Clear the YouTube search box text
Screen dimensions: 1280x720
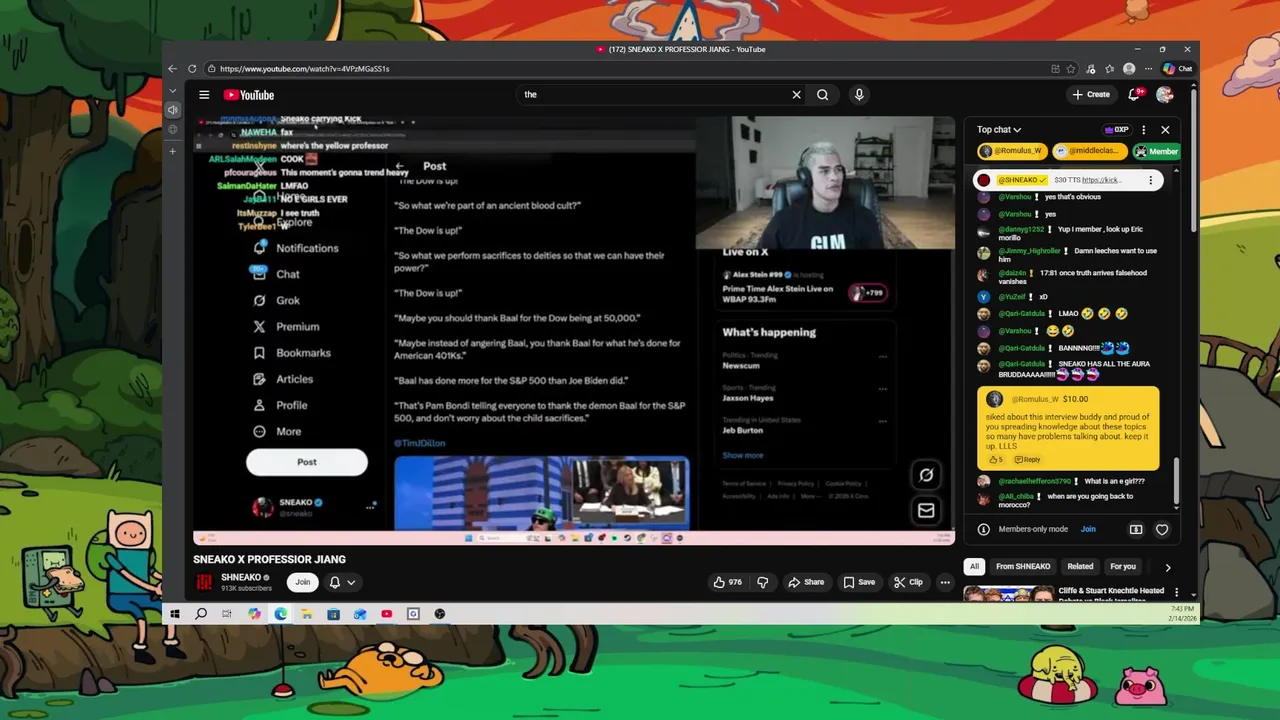tap(796, 95)
